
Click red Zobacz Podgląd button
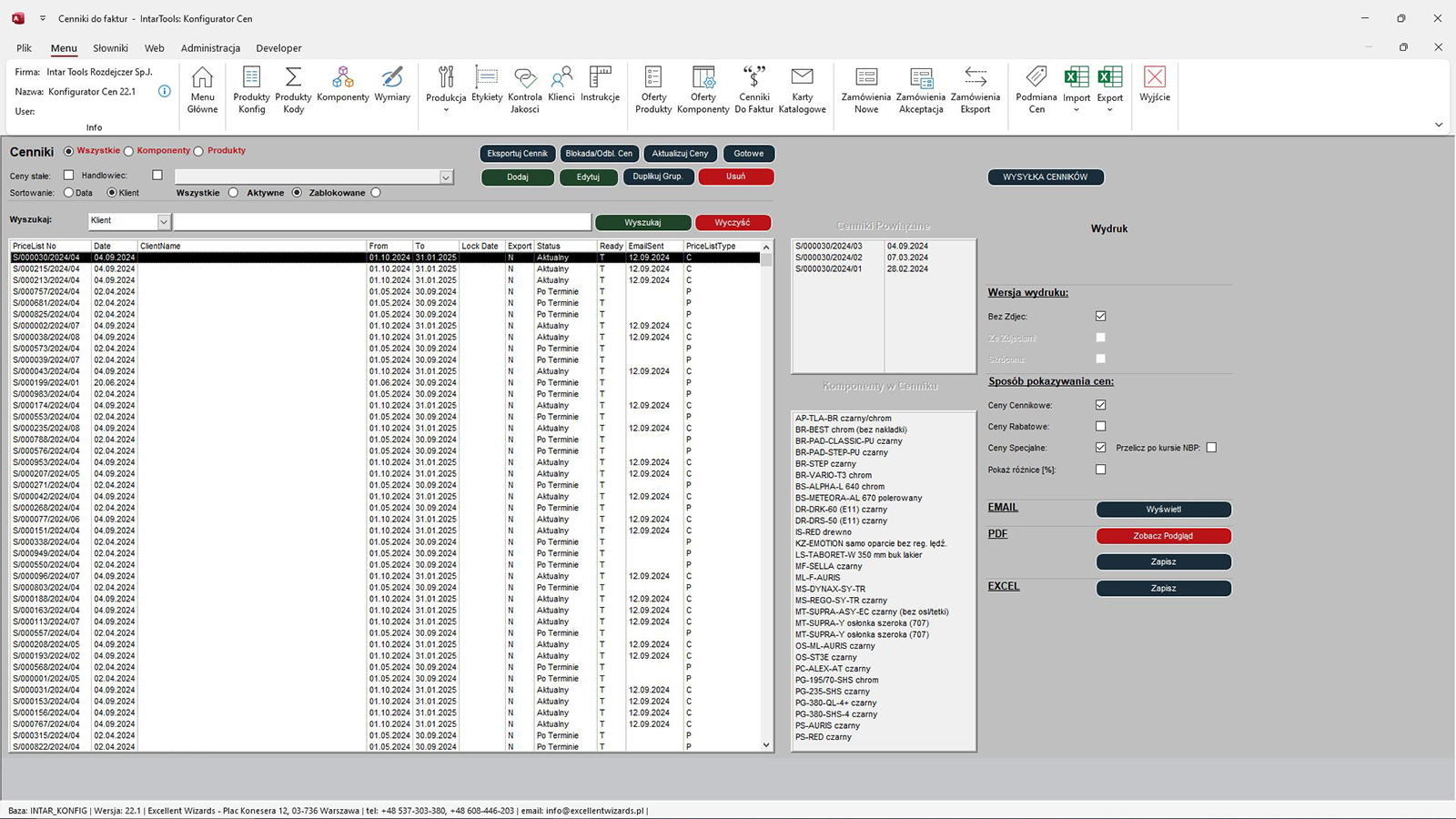click(x=1163, y=536)
